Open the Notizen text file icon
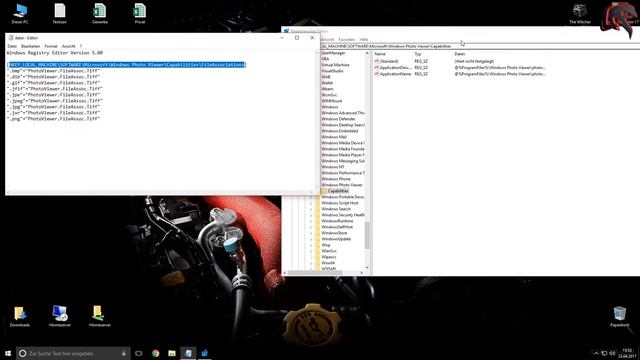 coord(60,13)
